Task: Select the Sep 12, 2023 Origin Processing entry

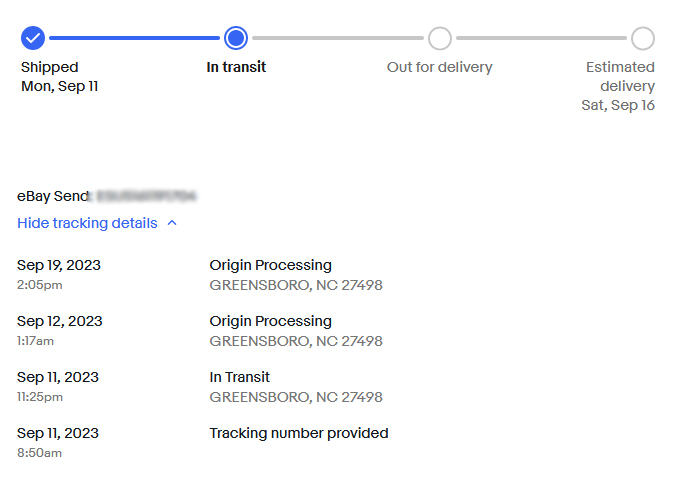Action: (x=200, y=331)
